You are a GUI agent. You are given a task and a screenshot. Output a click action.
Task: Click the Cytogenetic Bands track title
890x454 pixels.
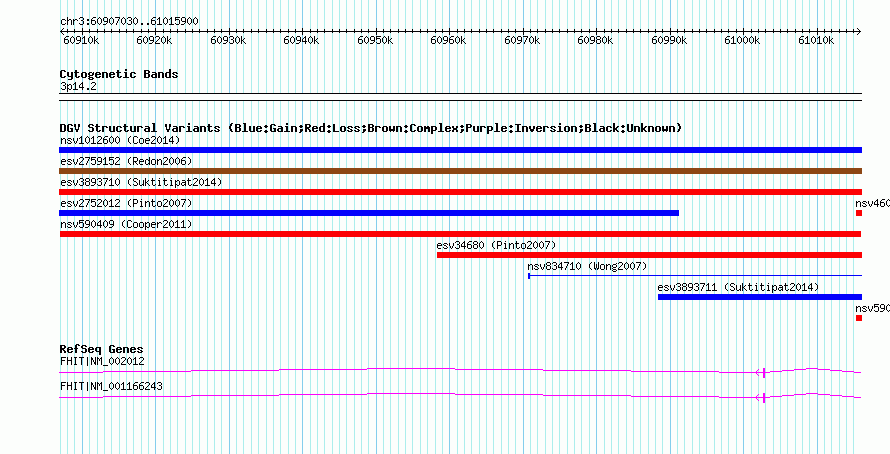(119, 74)
